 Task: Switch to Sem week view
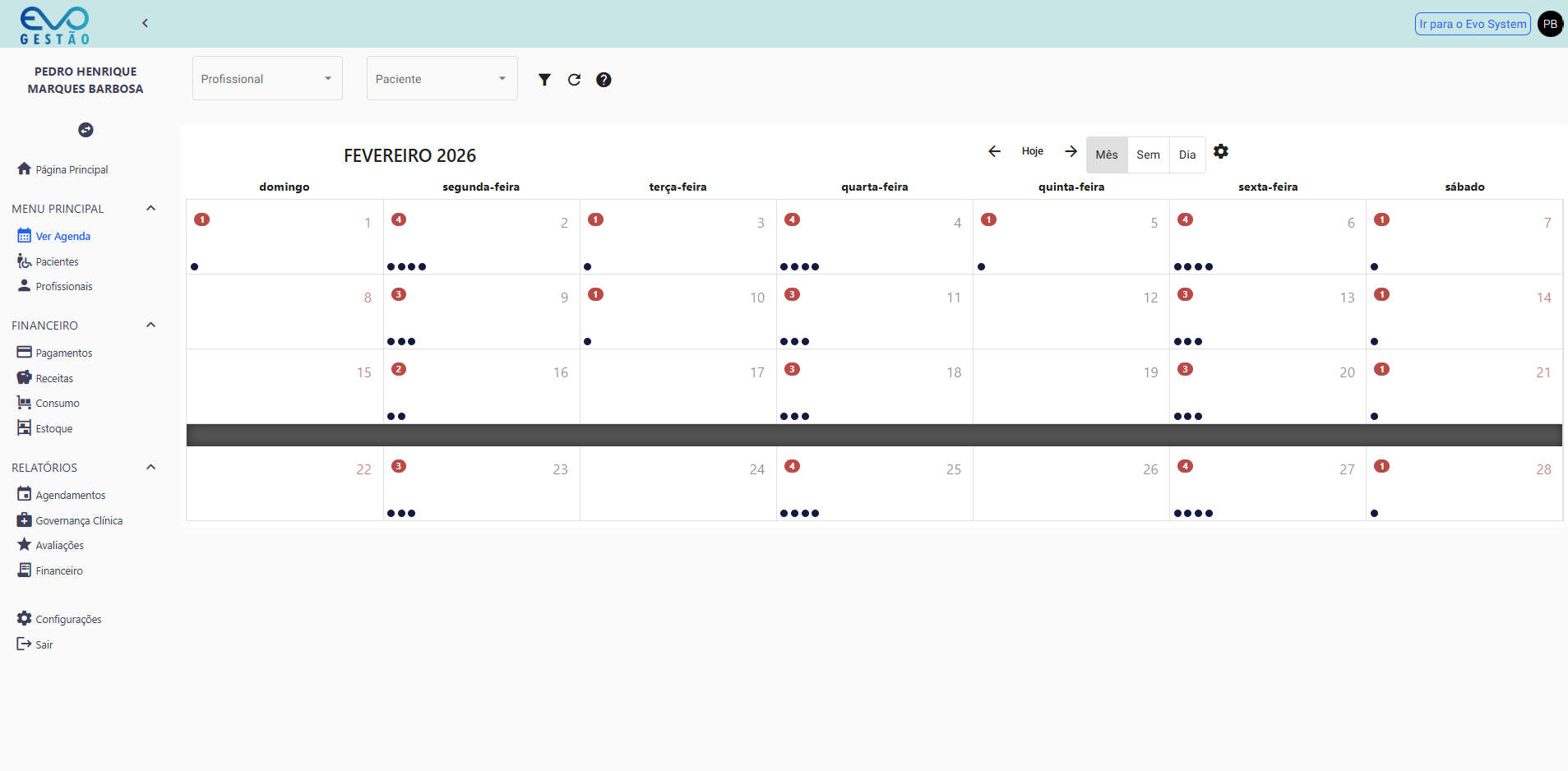click(x=1148, y=155)
